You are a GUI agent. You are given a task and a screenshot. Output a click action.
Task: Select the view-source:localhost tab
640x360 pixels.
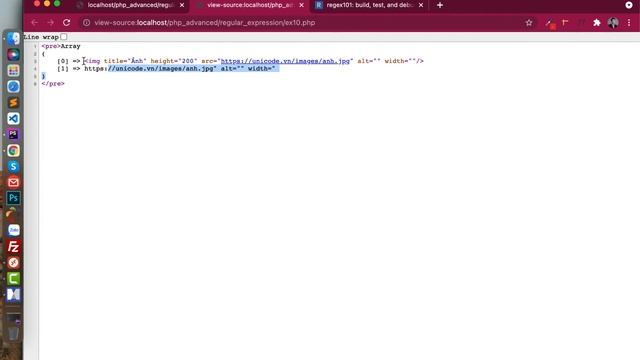[250, 5]
